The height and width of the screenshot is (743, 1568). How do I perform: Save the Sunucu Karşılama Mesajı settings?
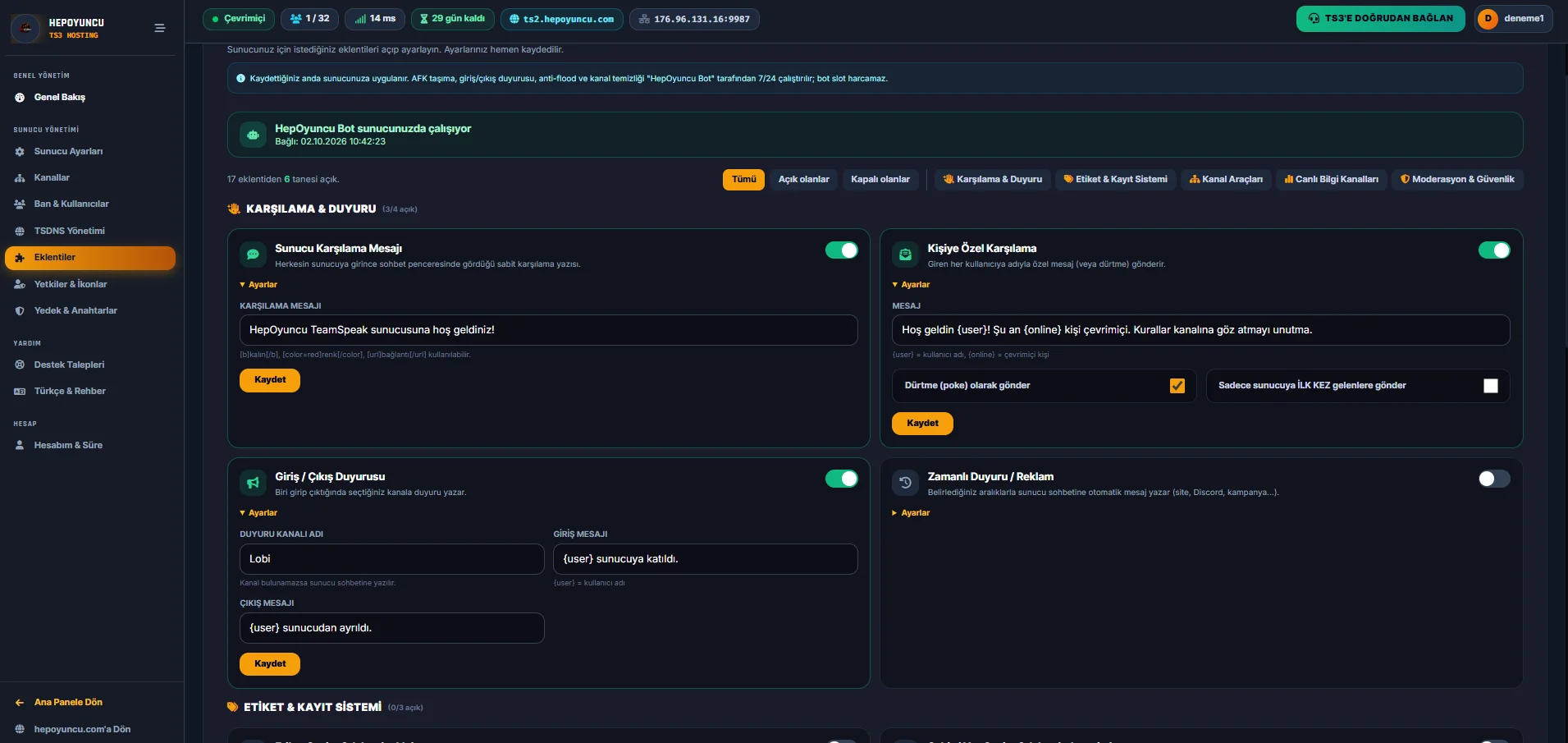coord(270,380)
